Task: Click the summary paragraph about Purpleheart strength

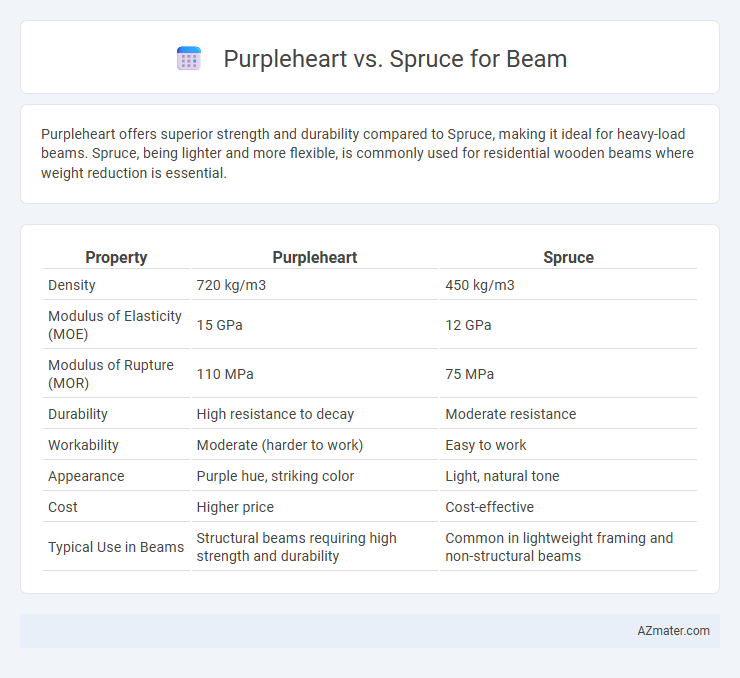Action: point(367,153)
